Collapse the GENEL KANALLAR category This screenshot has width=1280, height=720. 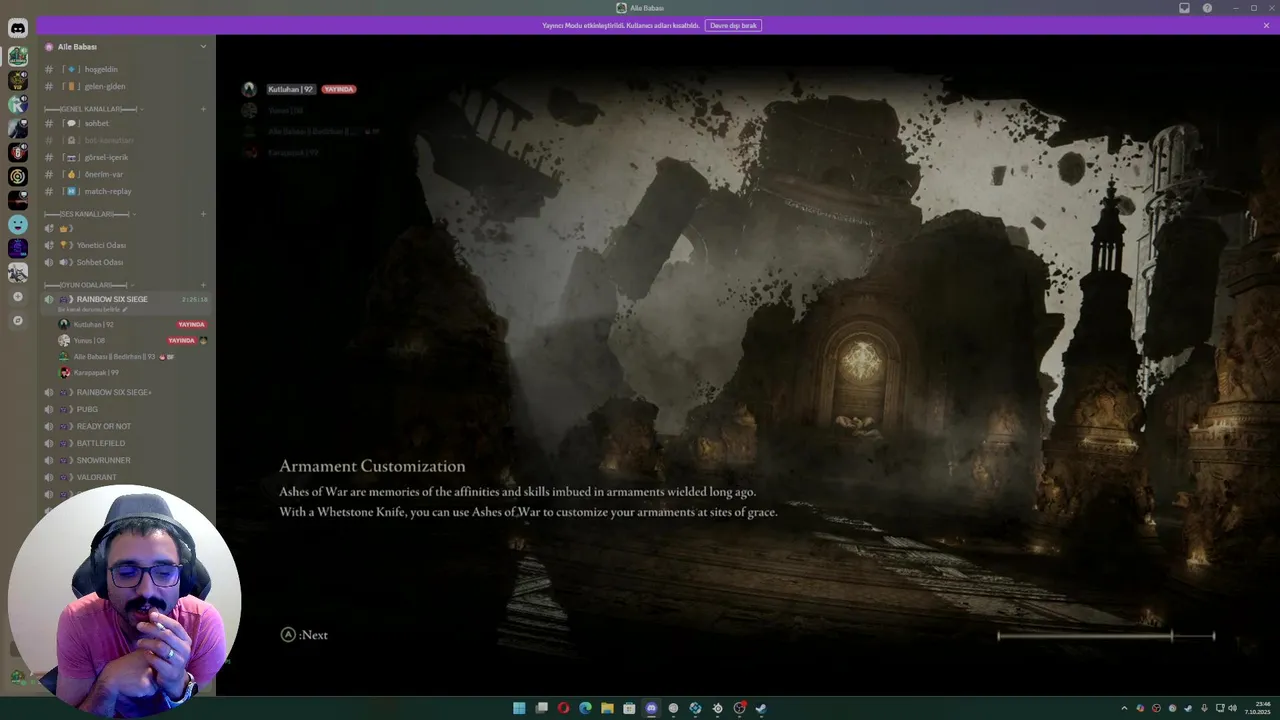tap(94, 108)
